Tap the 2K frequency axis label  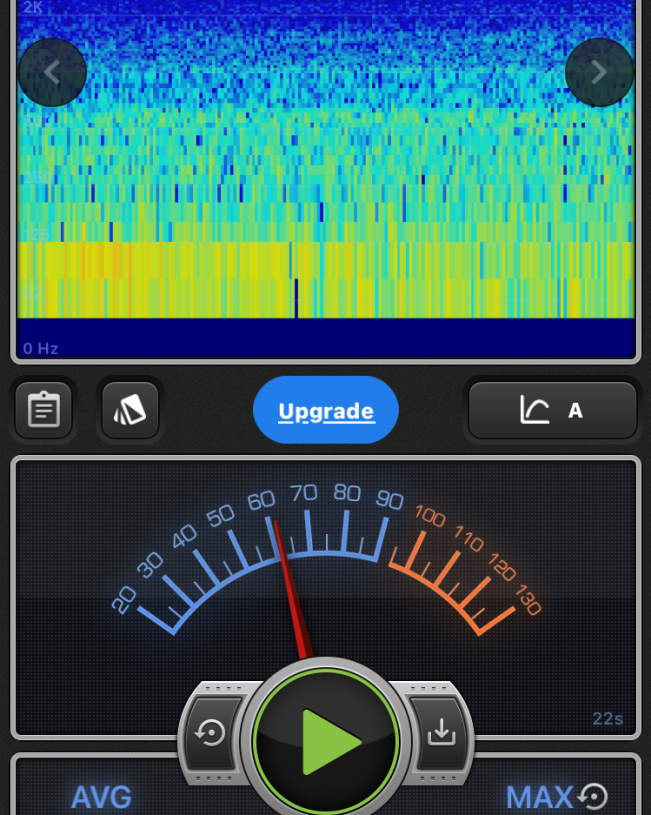pyautogui.click(x=33, y=8)
